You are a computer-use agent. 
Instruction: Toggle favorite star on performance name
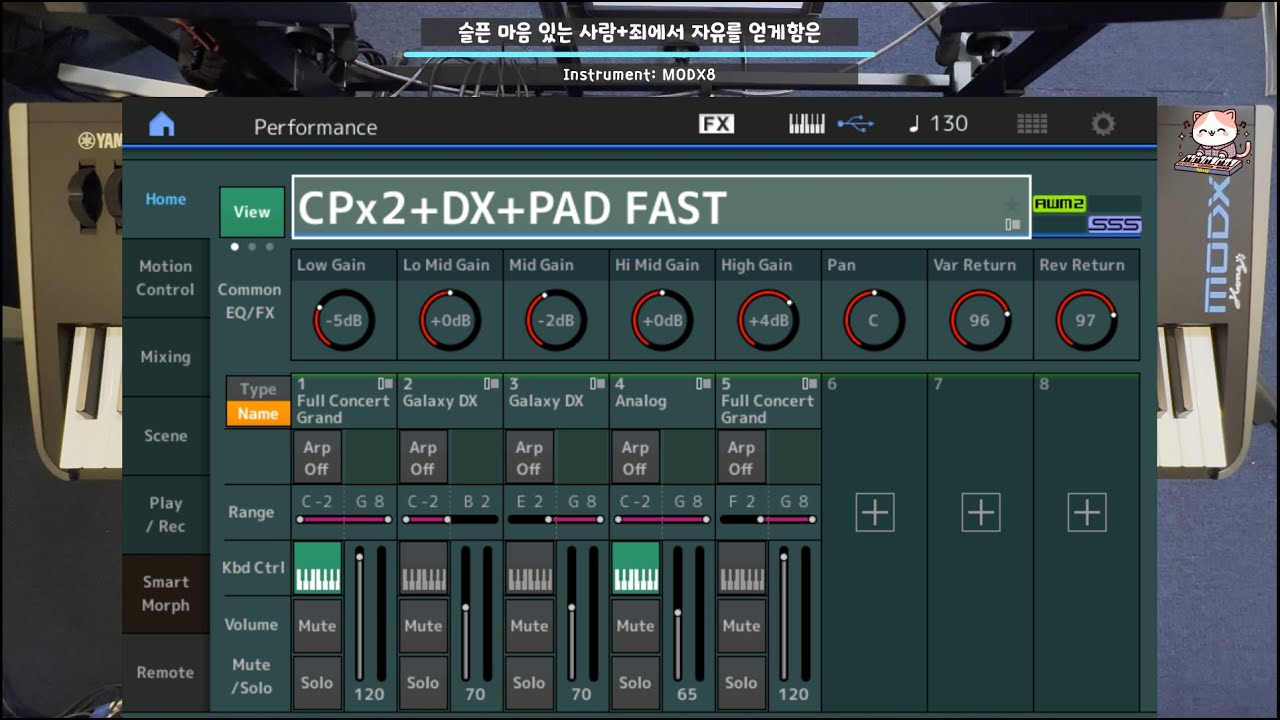tap(1011, 204)
